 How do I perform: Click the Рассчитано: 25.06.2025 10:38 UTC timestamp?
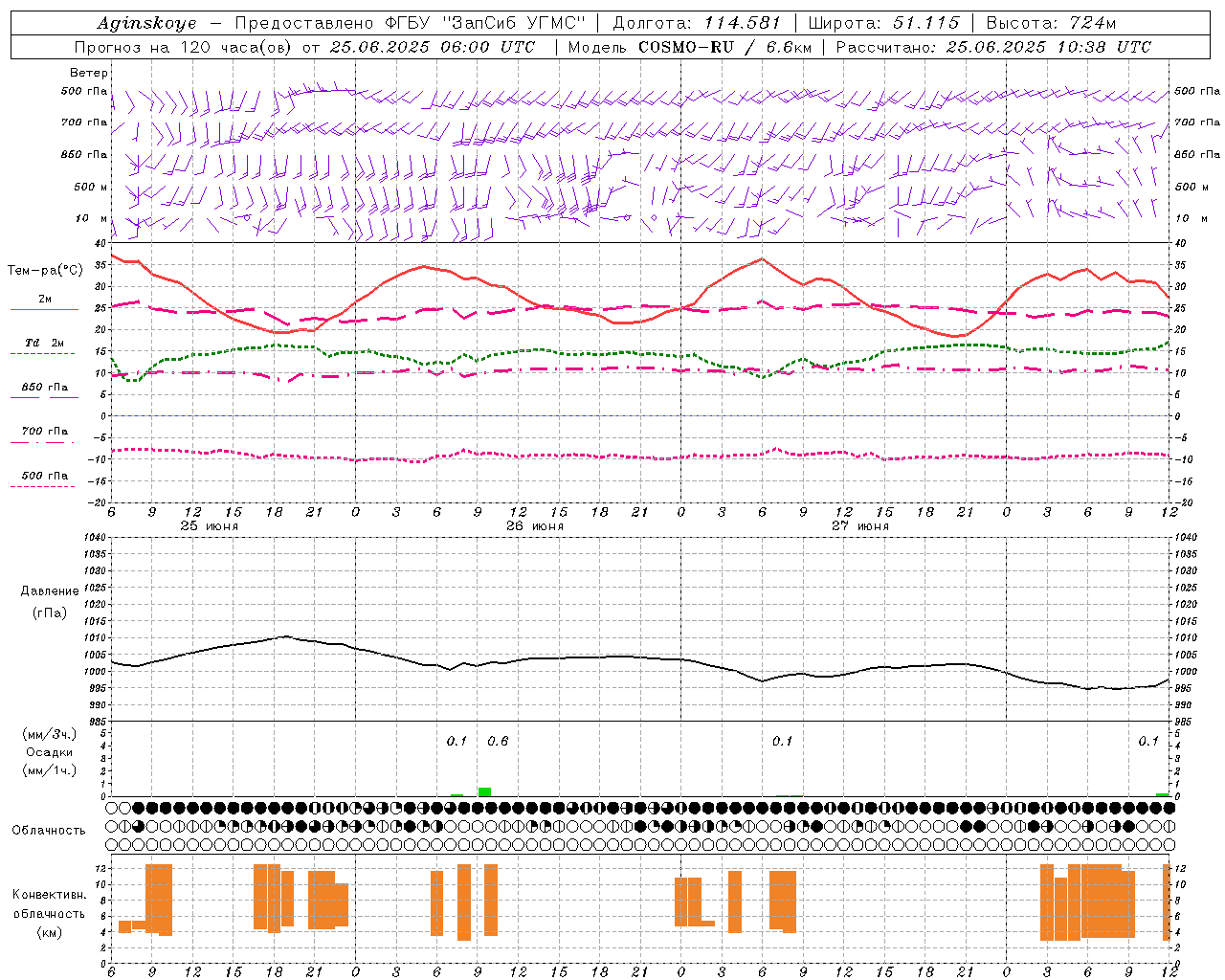(993, 47)
